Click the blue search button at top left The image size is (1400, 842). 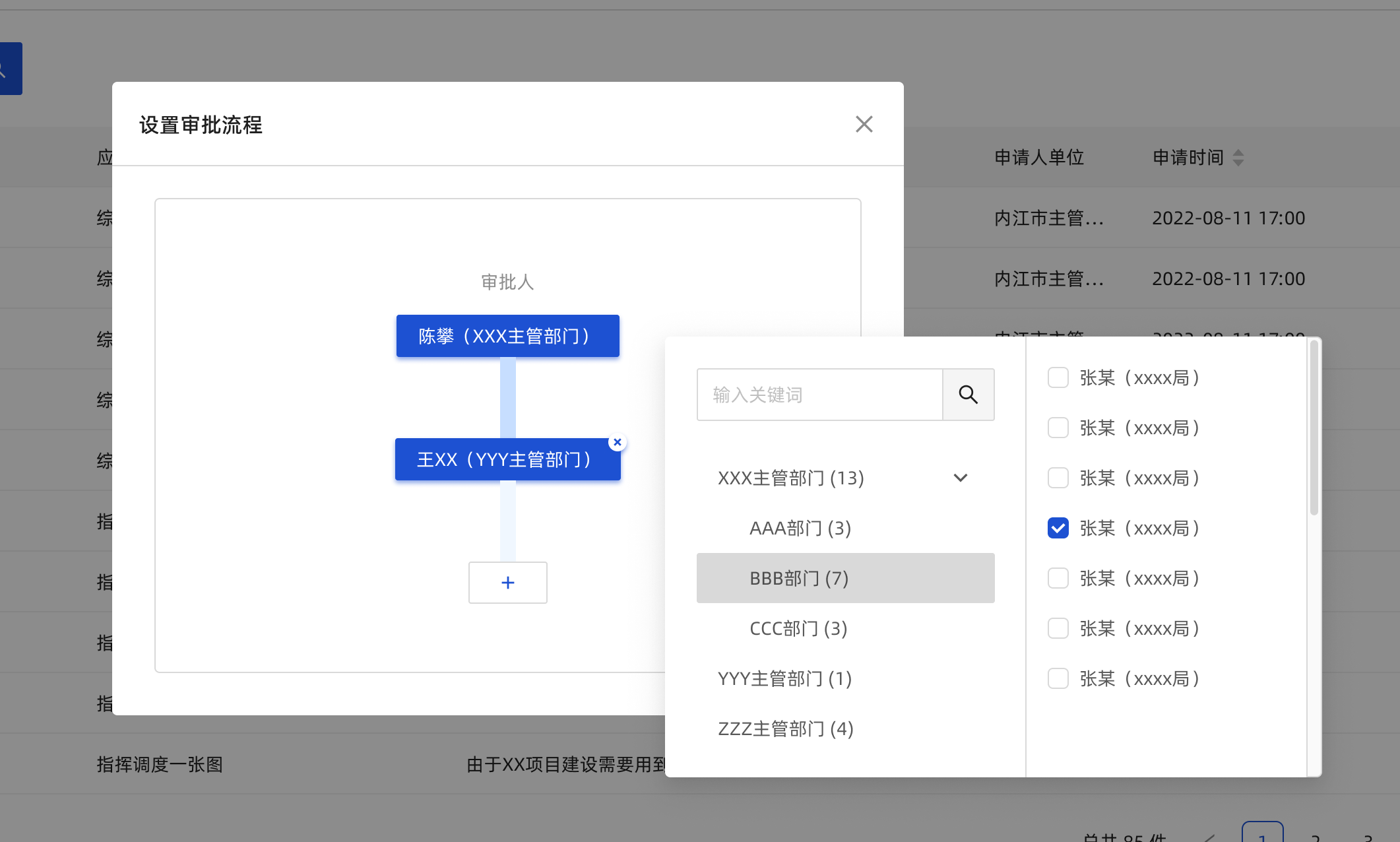(11, 69)
